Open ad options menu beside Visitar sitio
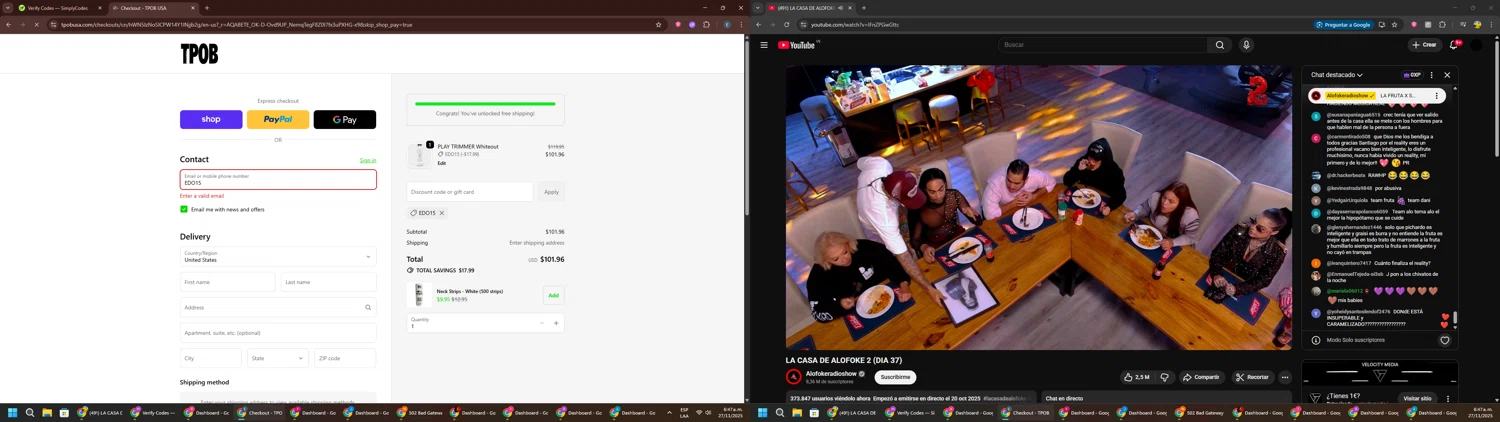The width and height of the screenshot is (1500, 422). [1447, 398]
